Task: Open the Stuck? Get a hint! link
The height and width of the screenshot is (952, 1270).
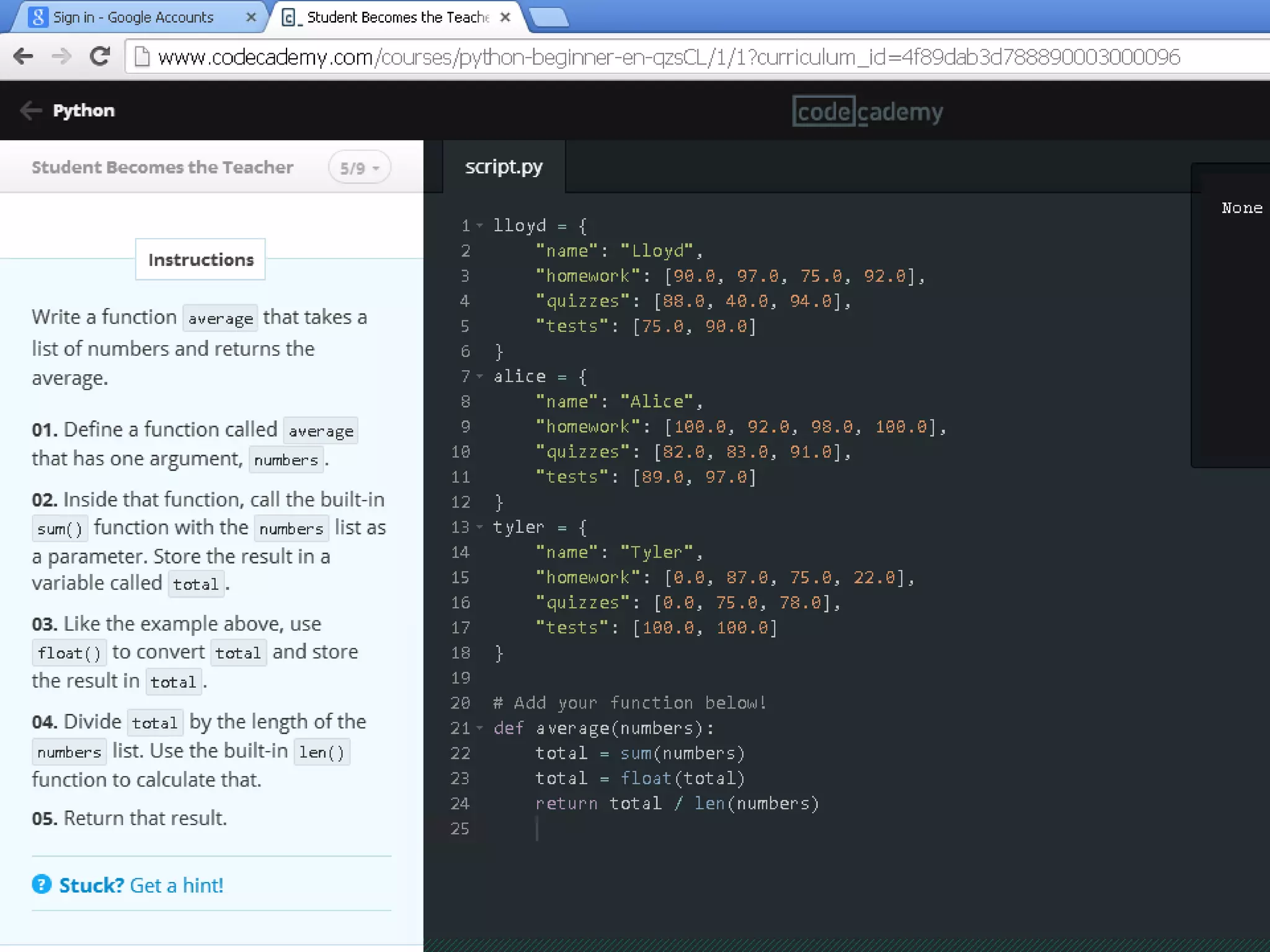Action: tap(141, 885)
